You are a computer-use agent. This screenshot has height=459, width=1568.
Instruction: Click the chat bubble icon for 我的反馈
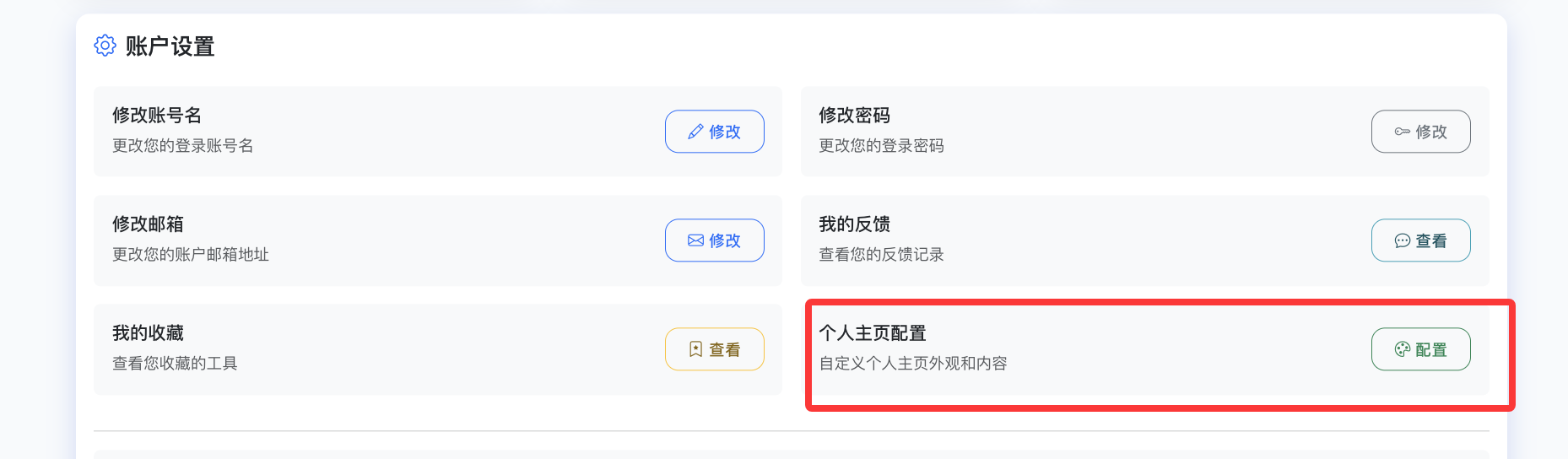pos(1402,240)
